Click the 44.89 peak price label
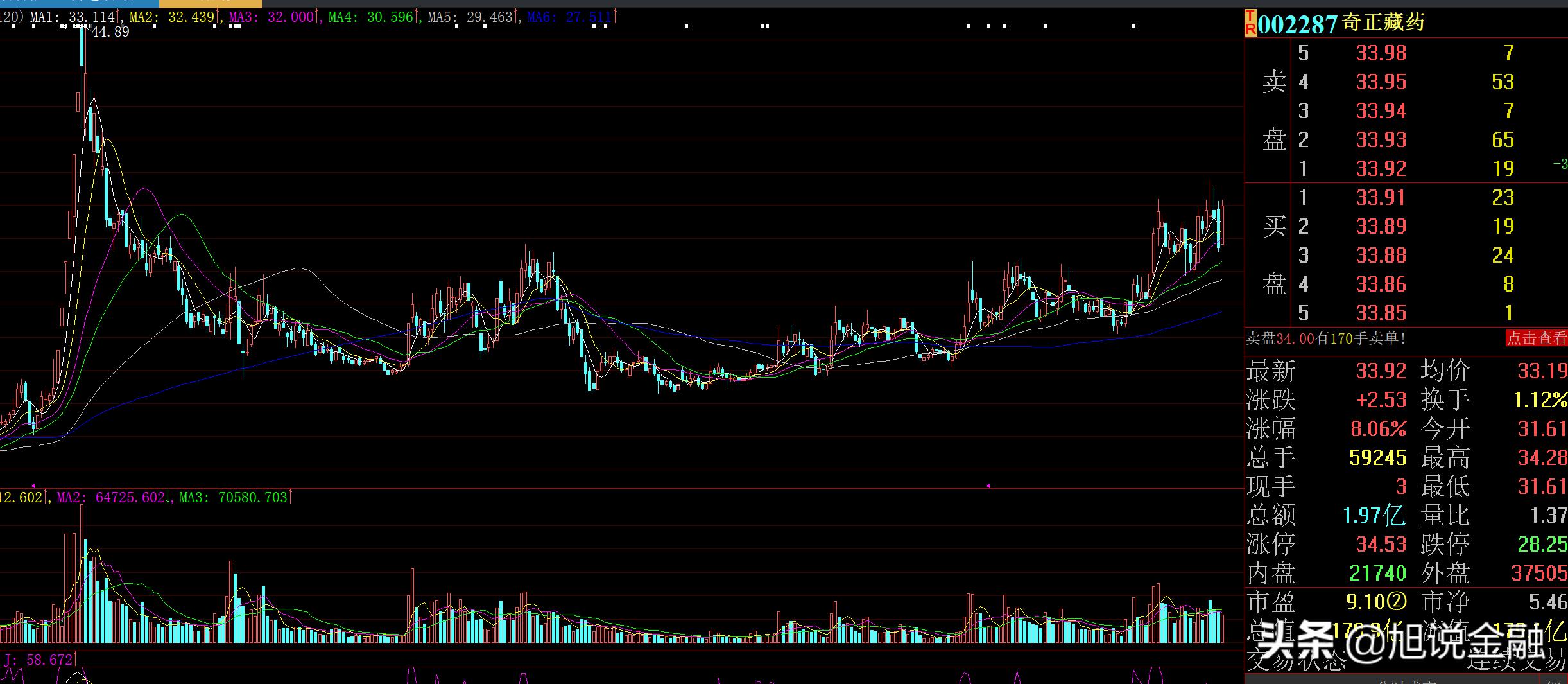The width and height of the screenshot is (1568, 684). [x=110, y=32]
